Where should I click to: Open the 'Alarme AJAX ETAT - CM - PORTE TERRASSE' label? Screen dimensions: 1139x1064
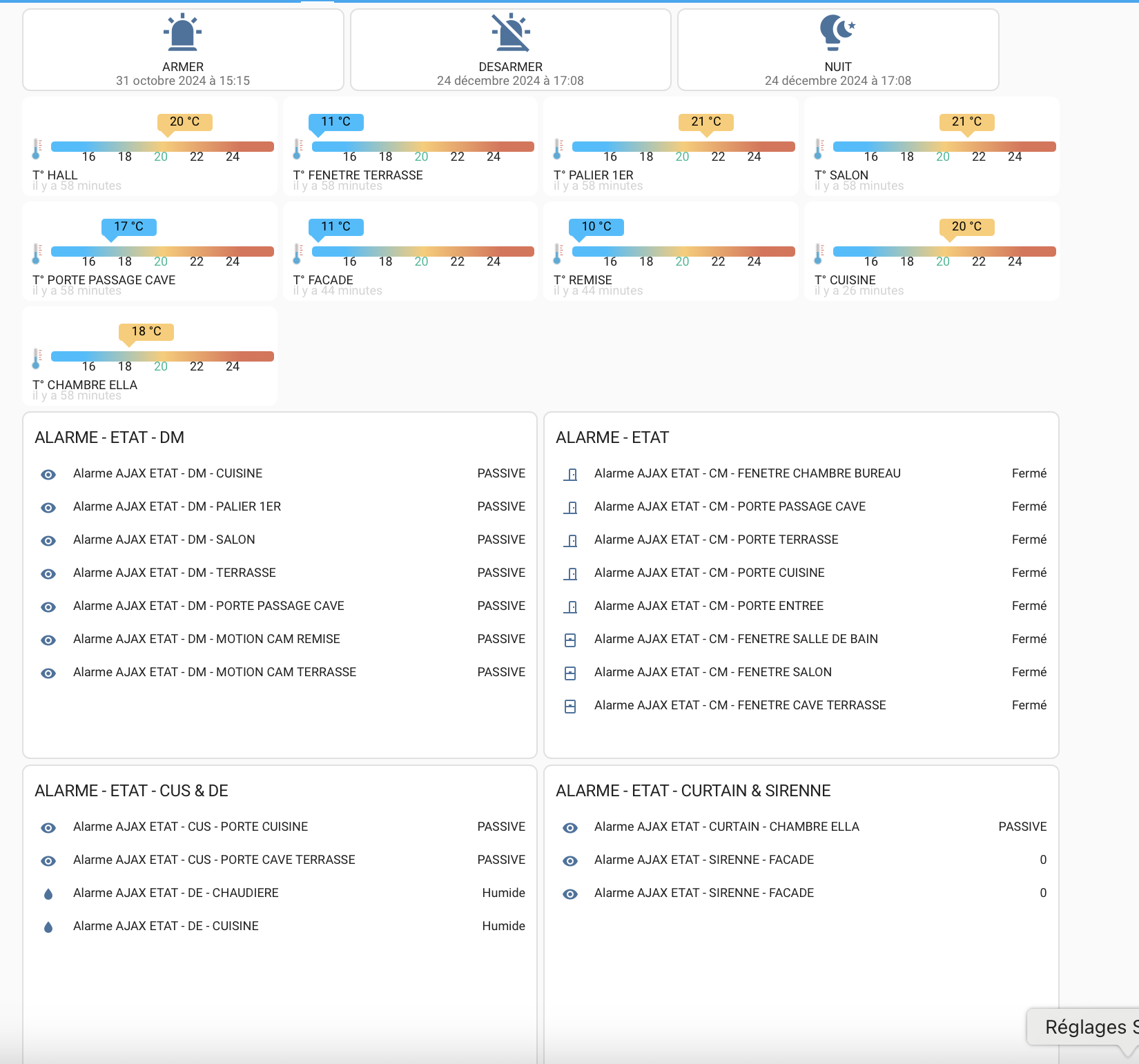tap(717, 540)
